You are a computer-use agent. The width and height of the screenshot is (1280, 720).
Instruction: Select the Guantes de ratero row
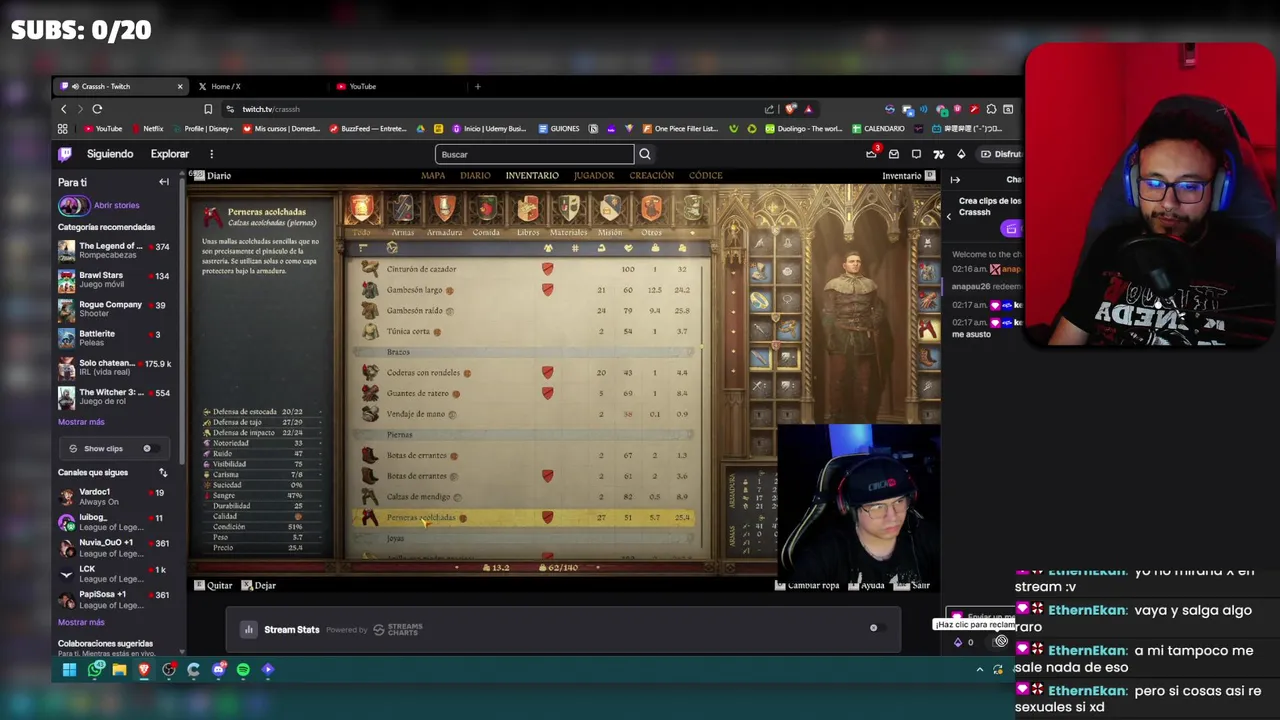(x=525, y=393)
